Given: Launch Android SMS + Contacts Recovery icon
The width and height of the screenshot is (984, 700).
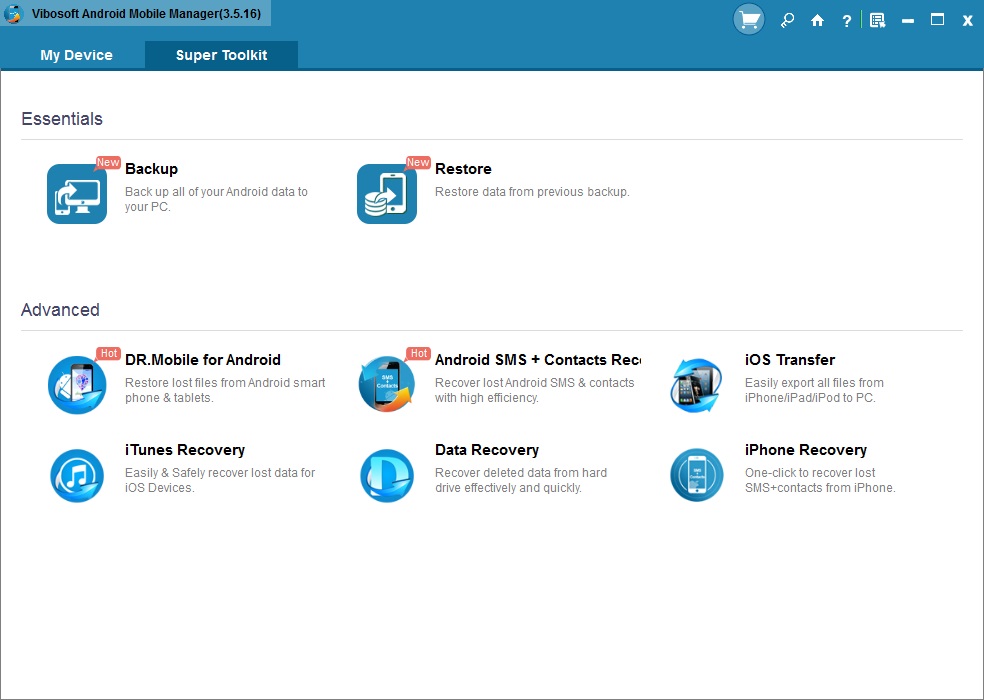Looking at the screenshot, I should [x=387, y=385].
